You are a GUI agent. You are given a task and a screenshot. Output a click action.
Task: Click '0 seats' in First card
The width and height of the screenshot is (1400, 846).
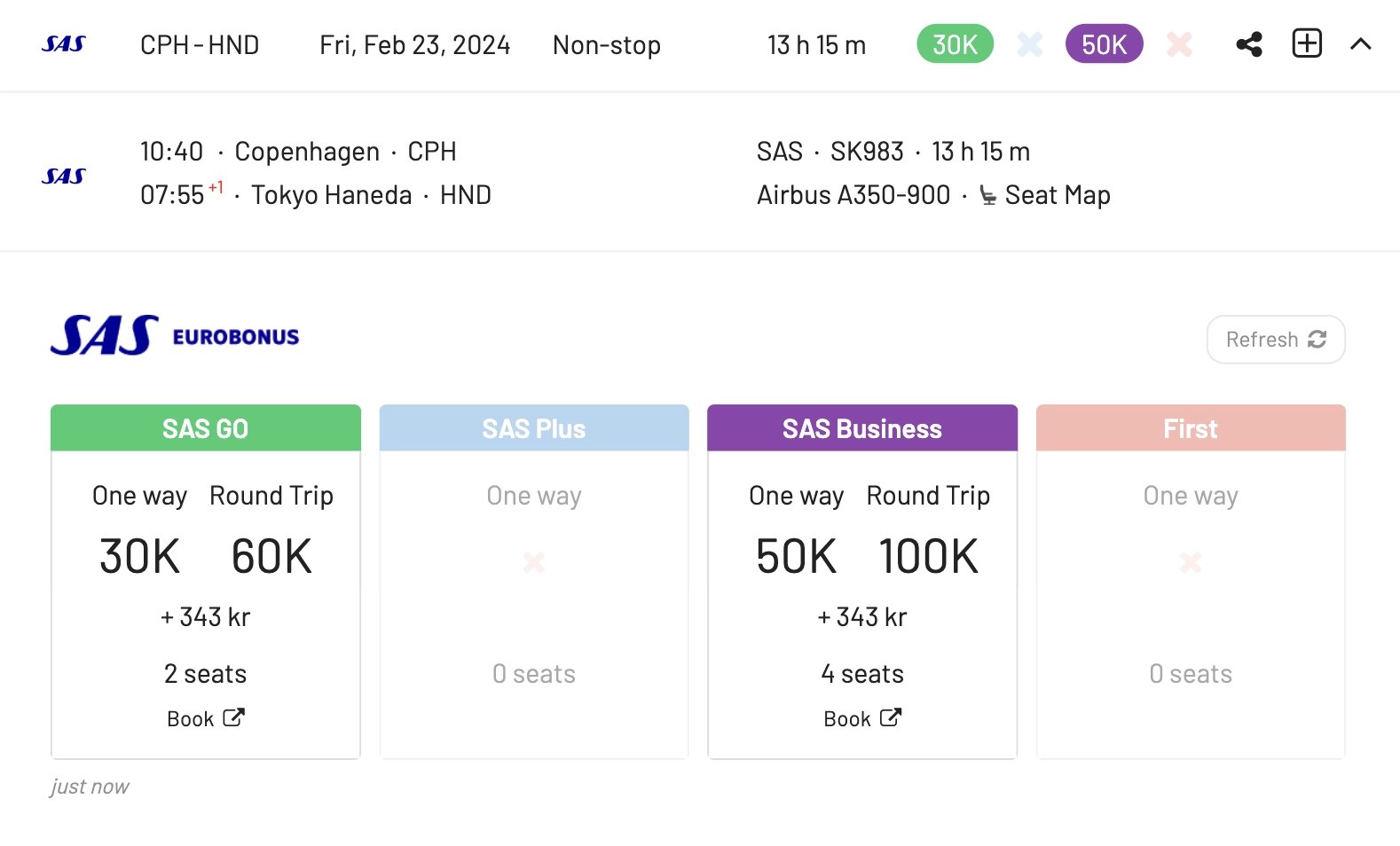point(1191,674)
